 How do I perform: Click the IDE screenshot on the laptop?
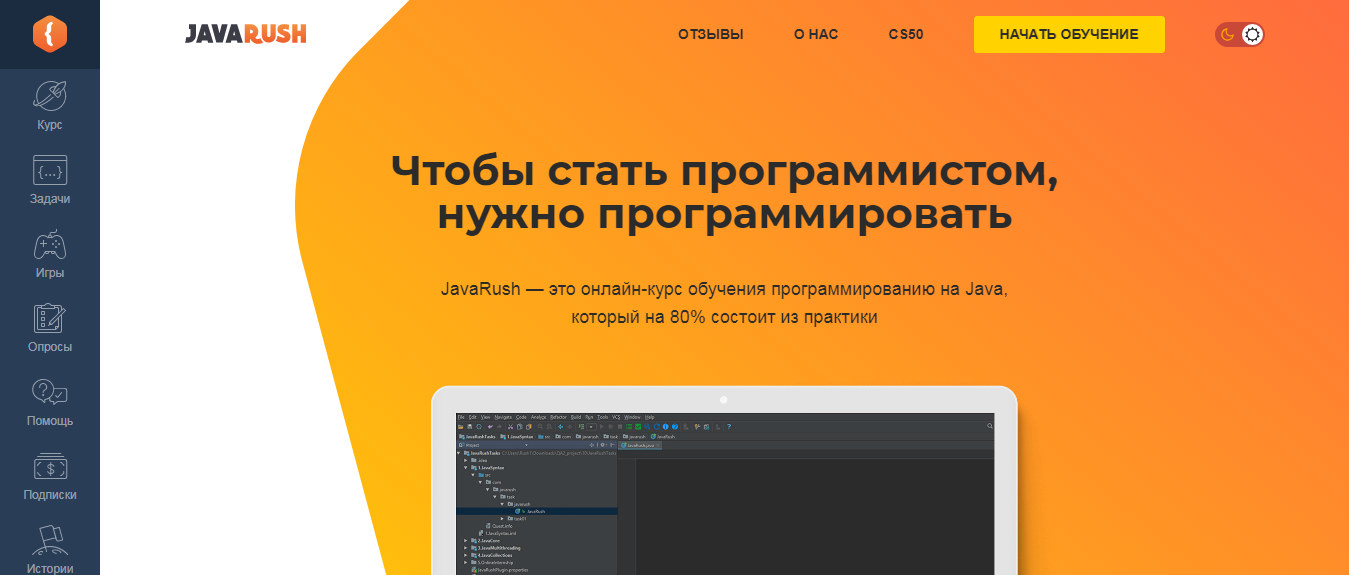pos(725,493)
